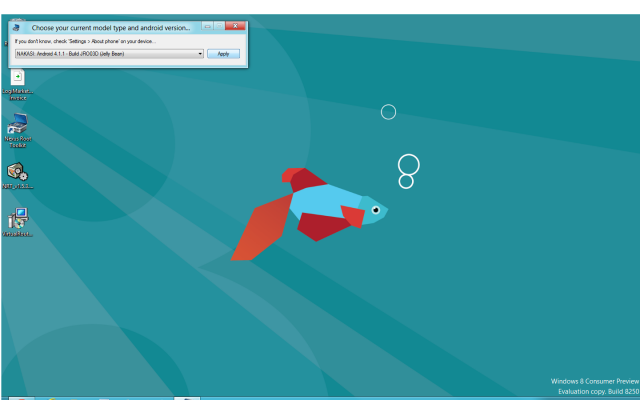
Task: Close the model type dialog
Action: coord(236,26)
